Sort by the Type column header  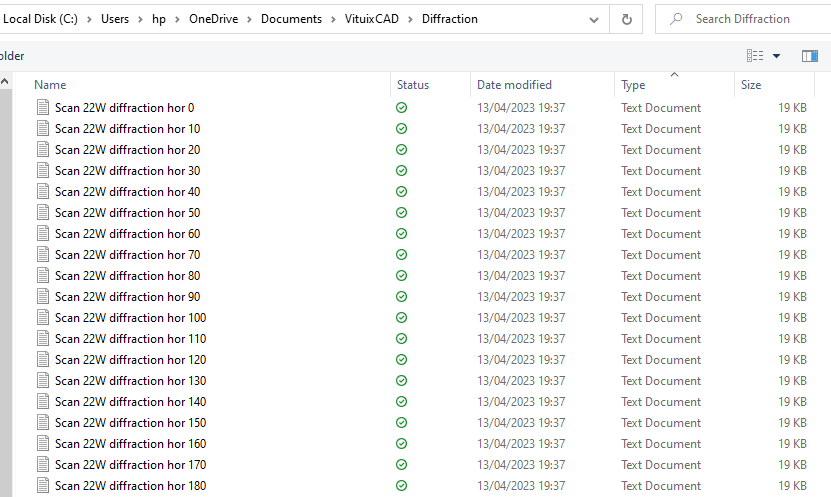point(633,85)
